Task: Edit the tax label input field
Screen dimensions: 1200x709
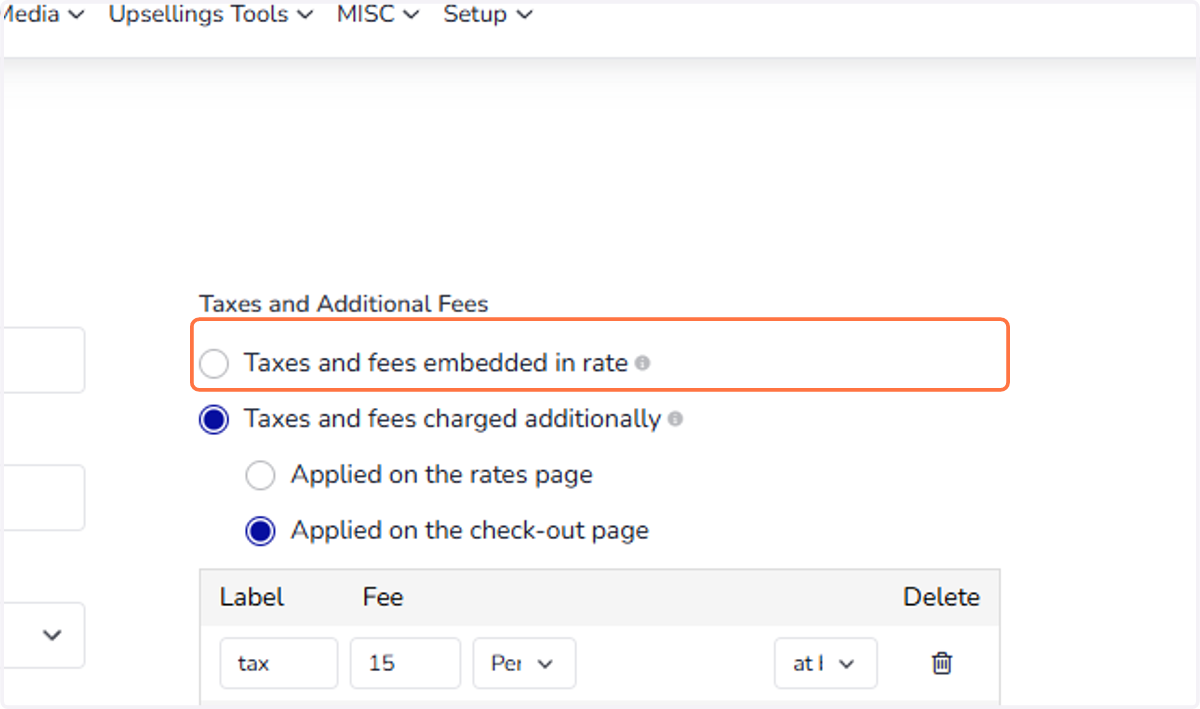Action: (279, 663)
